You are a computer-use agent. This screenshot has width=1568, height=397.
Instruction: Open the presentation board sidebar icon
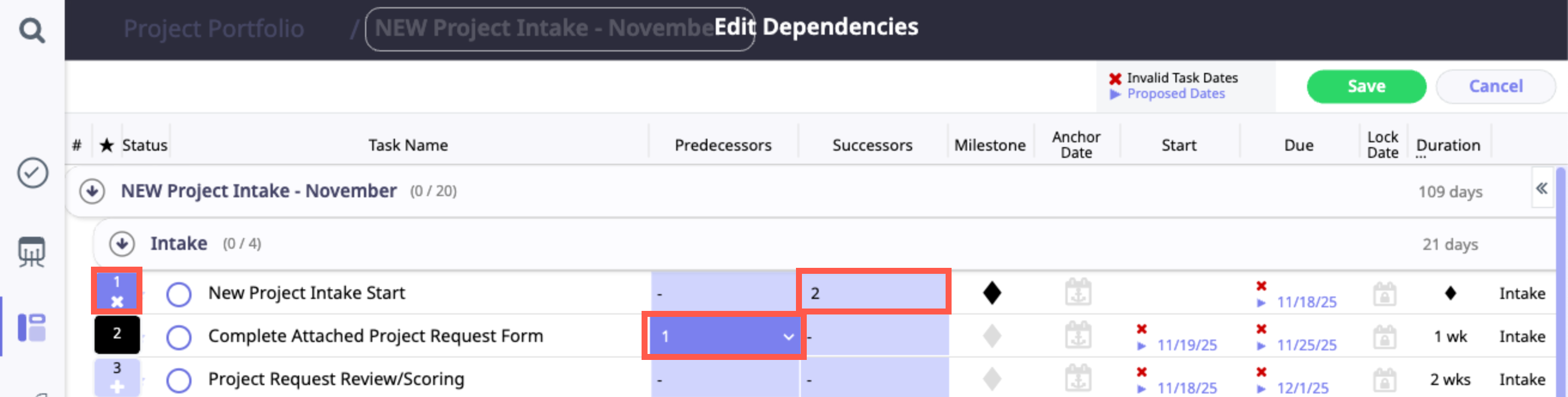pos(32,251)
